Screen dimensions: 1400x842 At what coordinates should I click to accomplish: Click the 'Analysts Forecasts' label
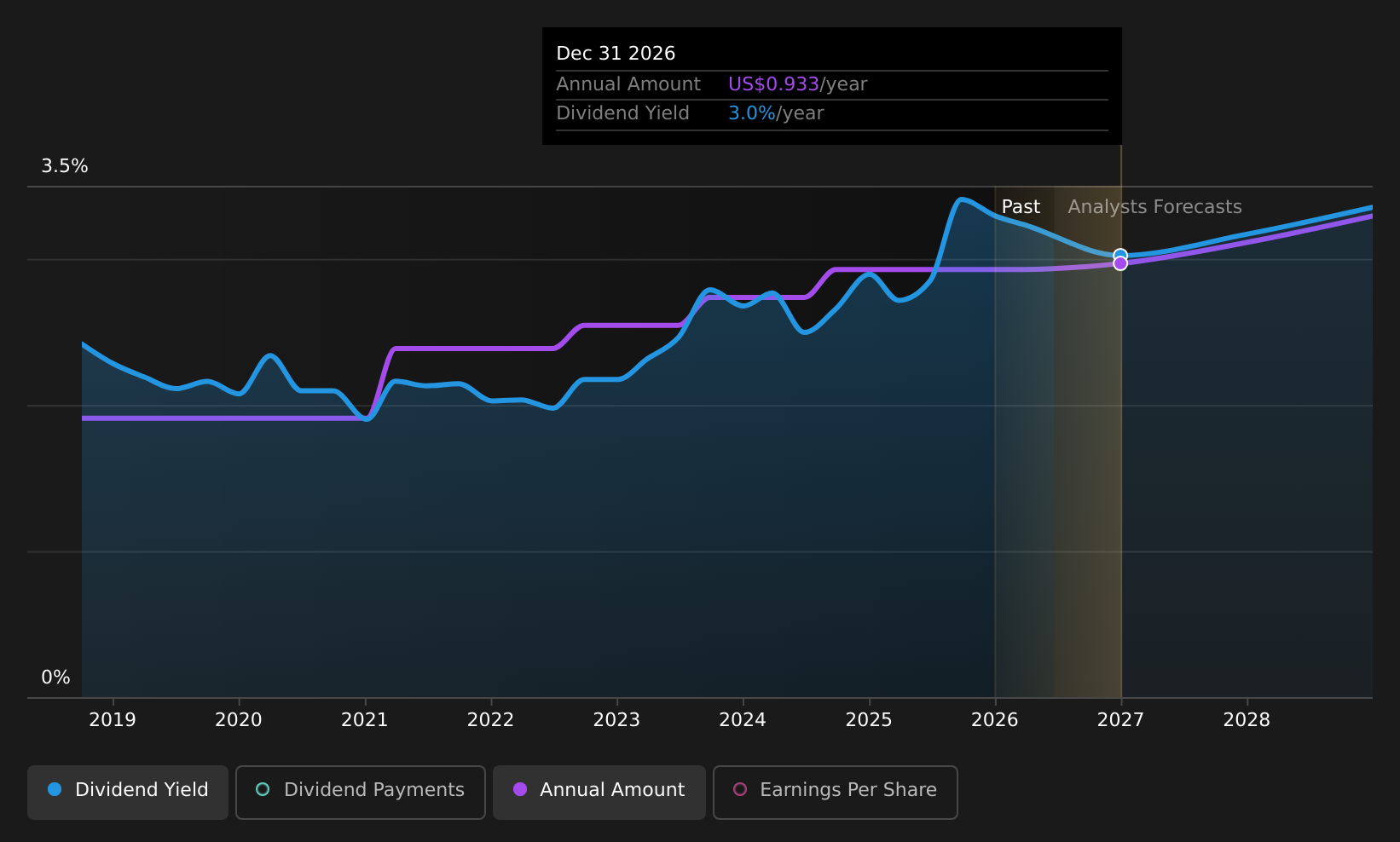[x=1154, y=207]
